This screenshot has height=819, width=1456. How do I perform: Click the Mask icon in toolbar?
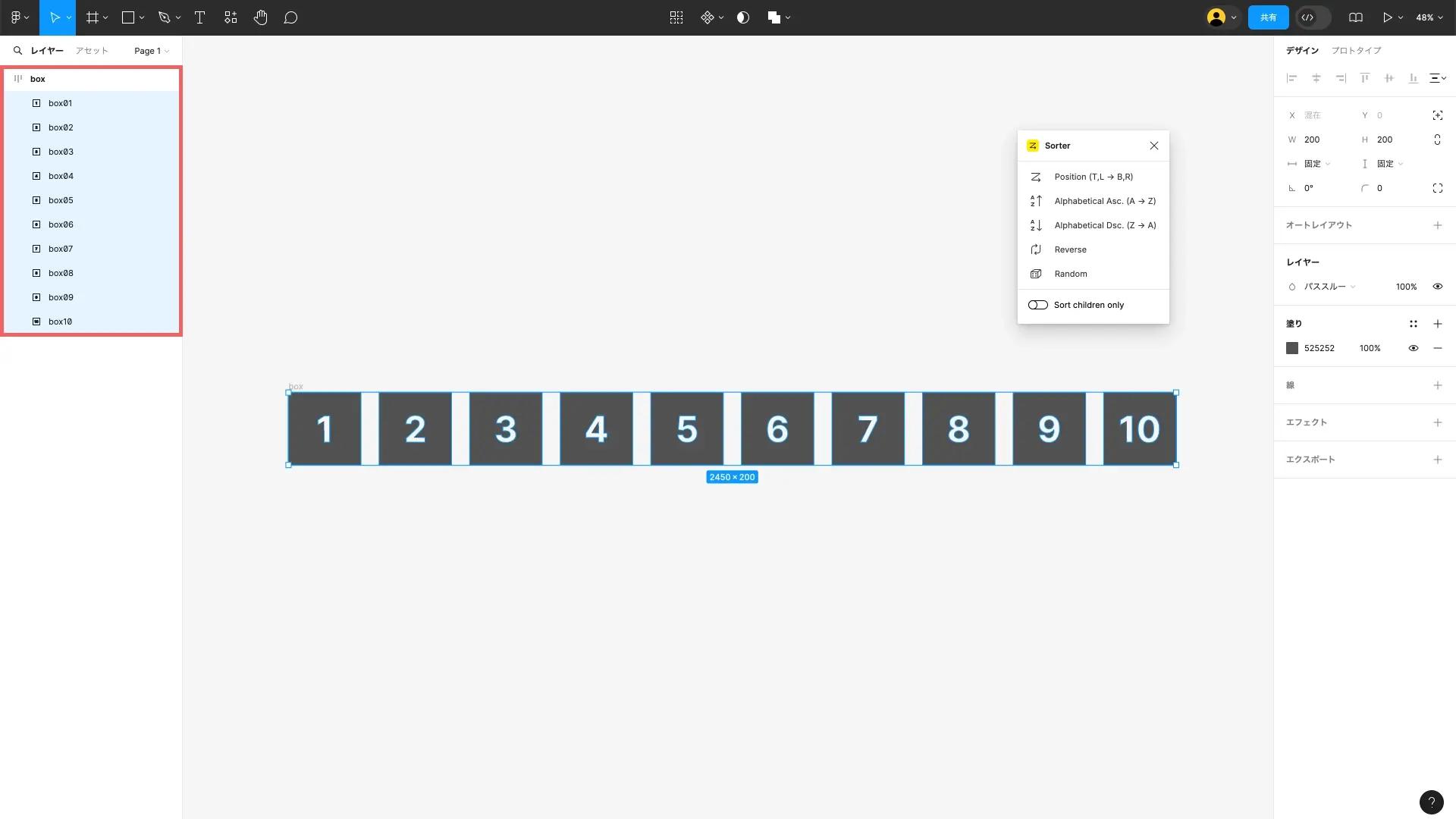pyautogui.click(x=743, y=17)
